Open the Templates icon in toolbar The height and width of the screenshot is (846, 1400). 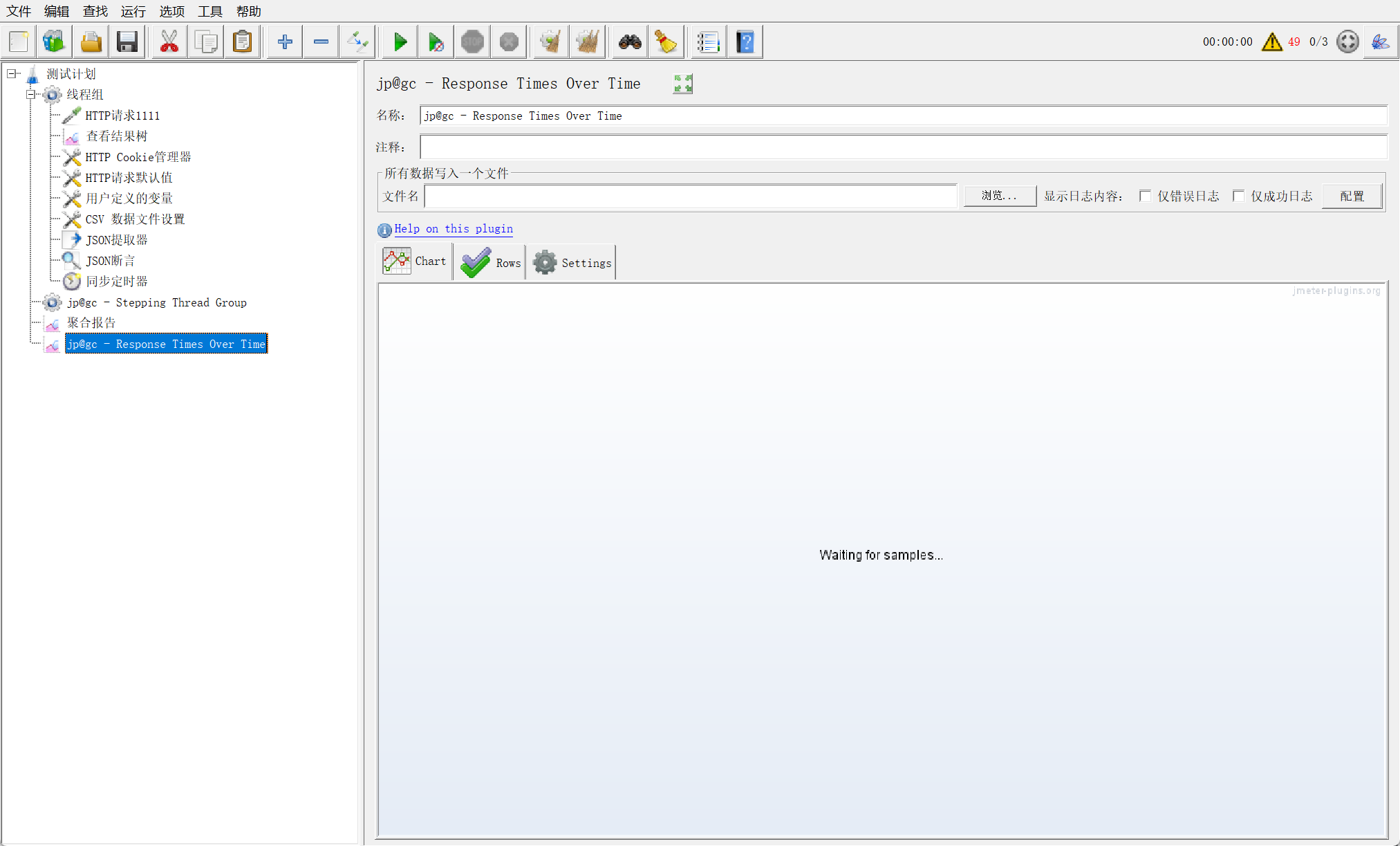pyautogui.click(x=54, y=42)
